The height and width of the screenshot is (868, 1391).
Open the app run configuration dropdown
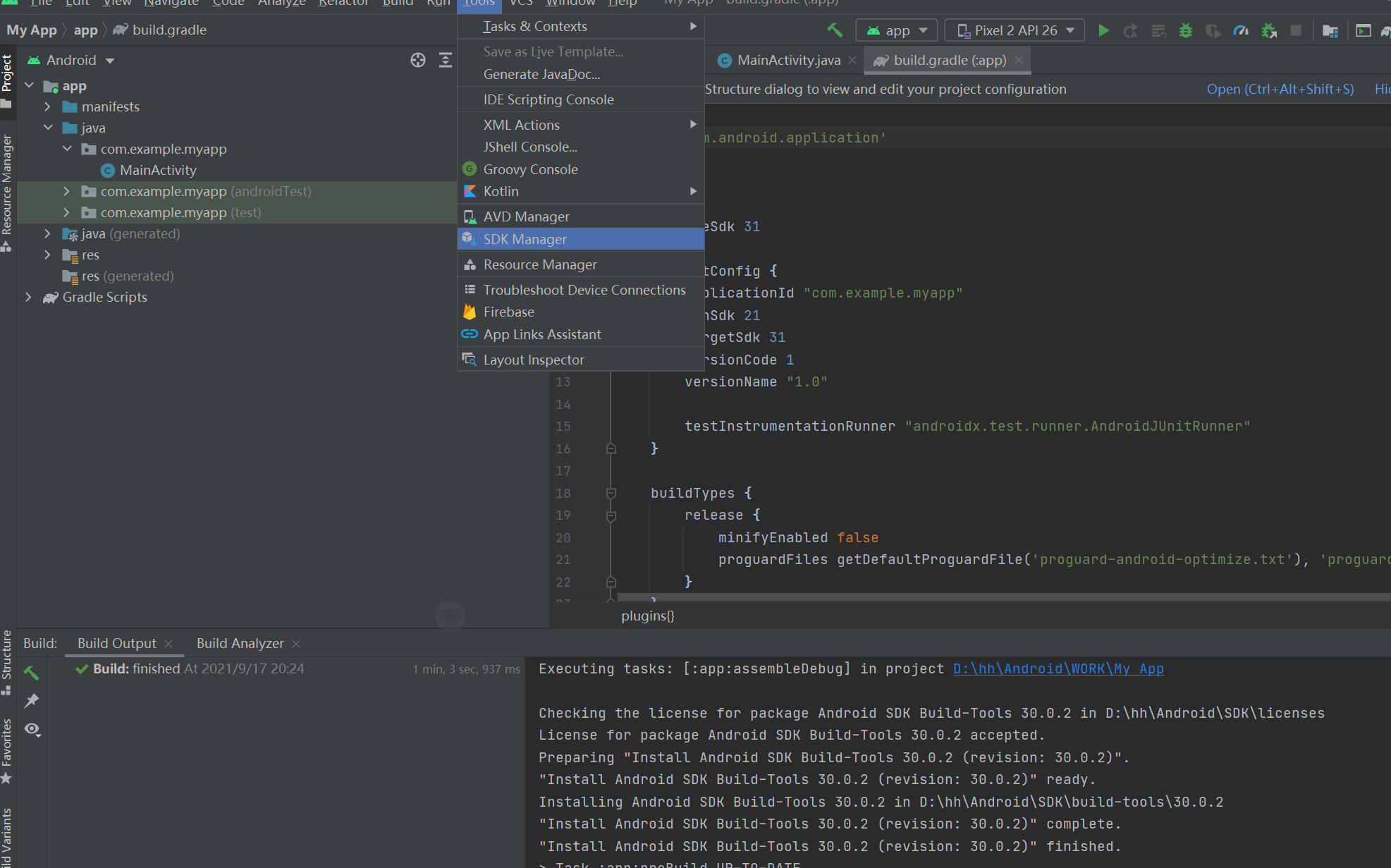pyautogui.click(x=896, y=30)
